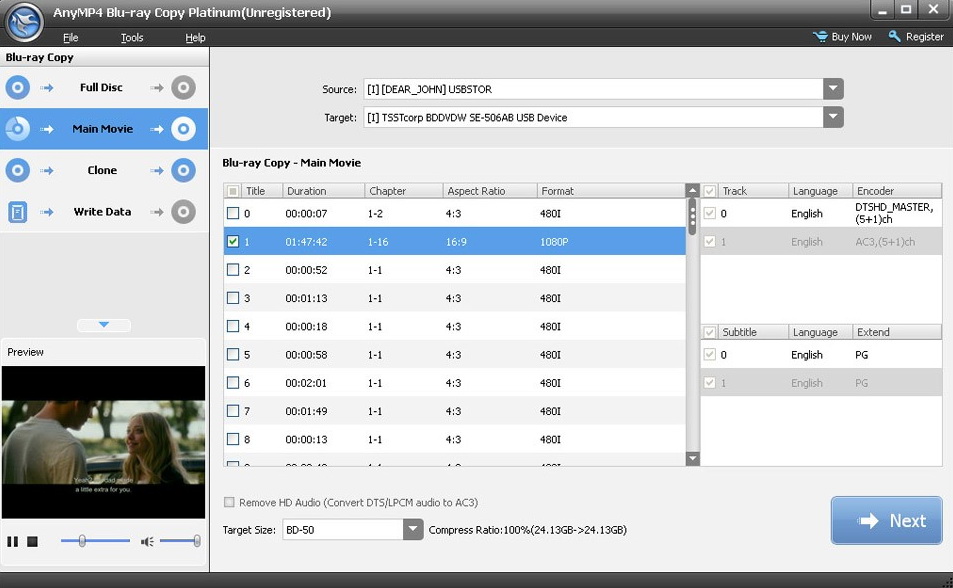The width and height of the screenshot is (953, 588).
Task: Open the Help menu
Action: [195, 38]
